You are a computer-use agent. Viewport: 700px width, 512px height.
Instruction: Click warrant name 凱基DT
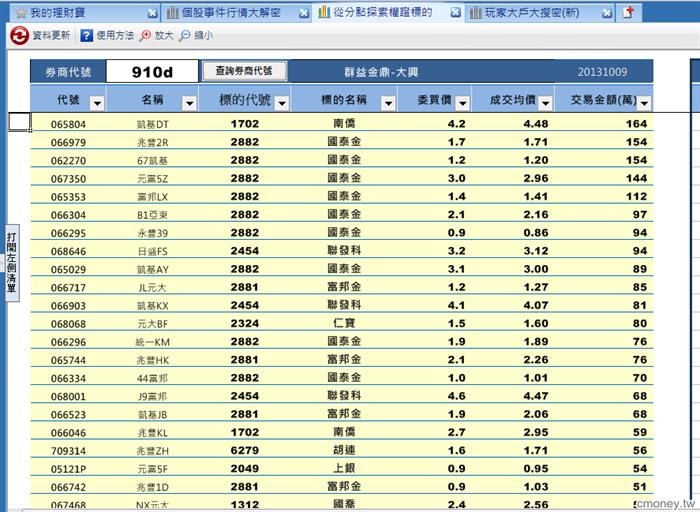[153, 125]
